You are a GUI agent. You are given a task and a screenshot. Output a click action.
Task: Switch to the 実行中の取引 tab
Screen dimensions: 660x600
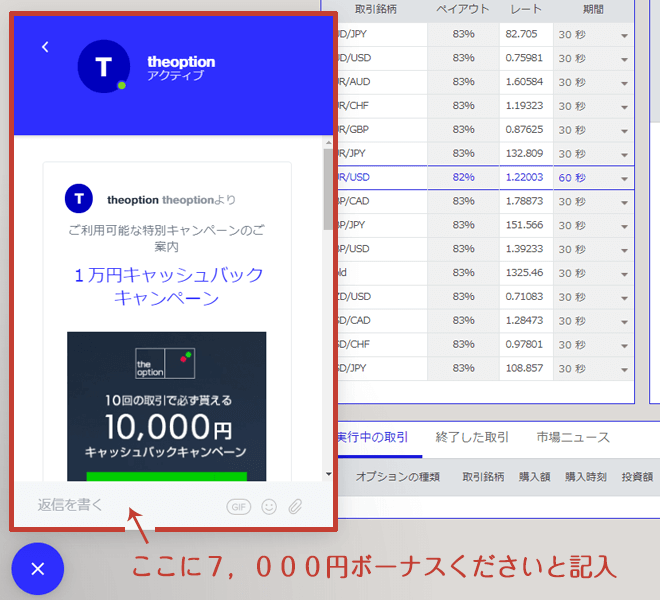click(x=373, y=437)
